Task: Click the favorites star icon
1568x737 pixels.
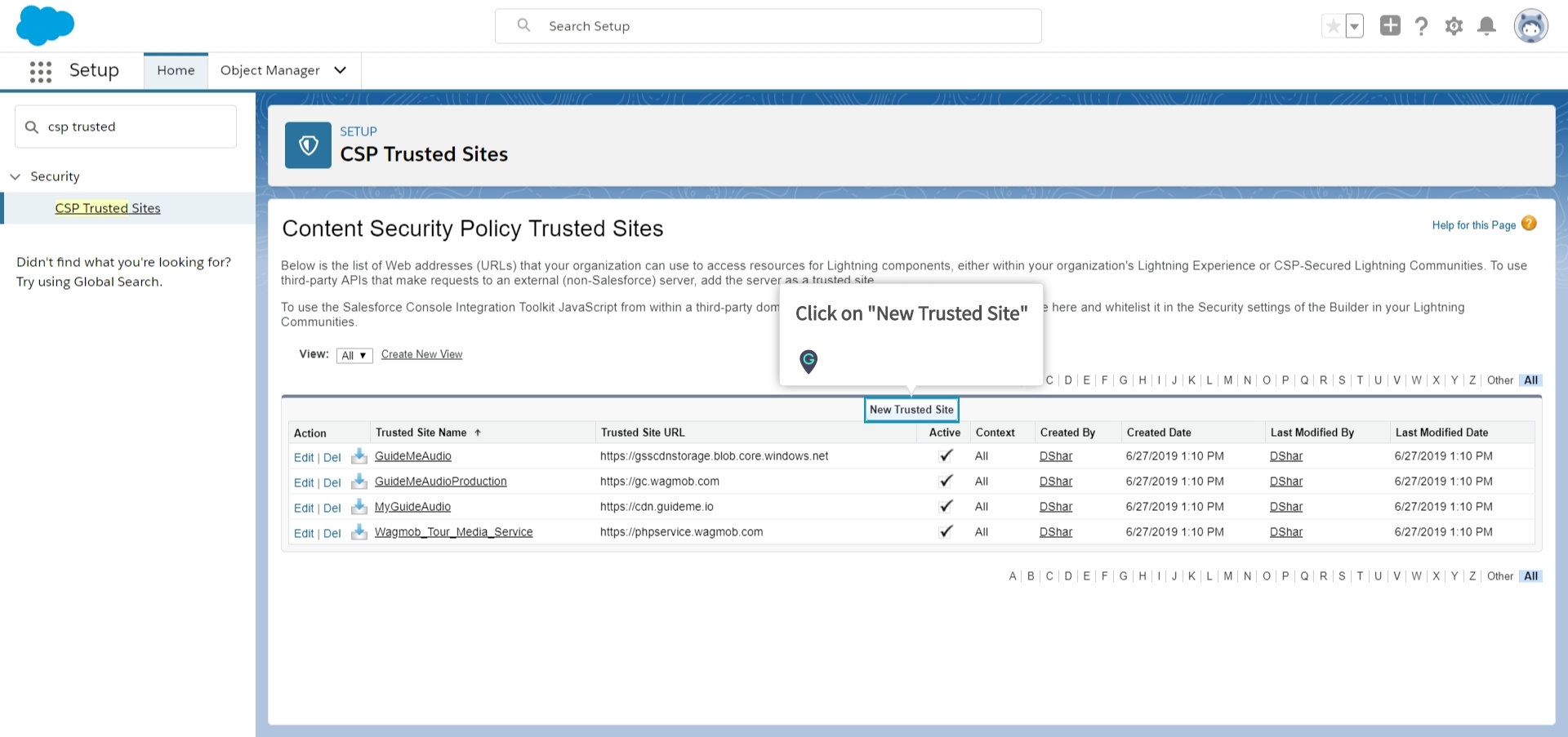Action: (1333, 26)
